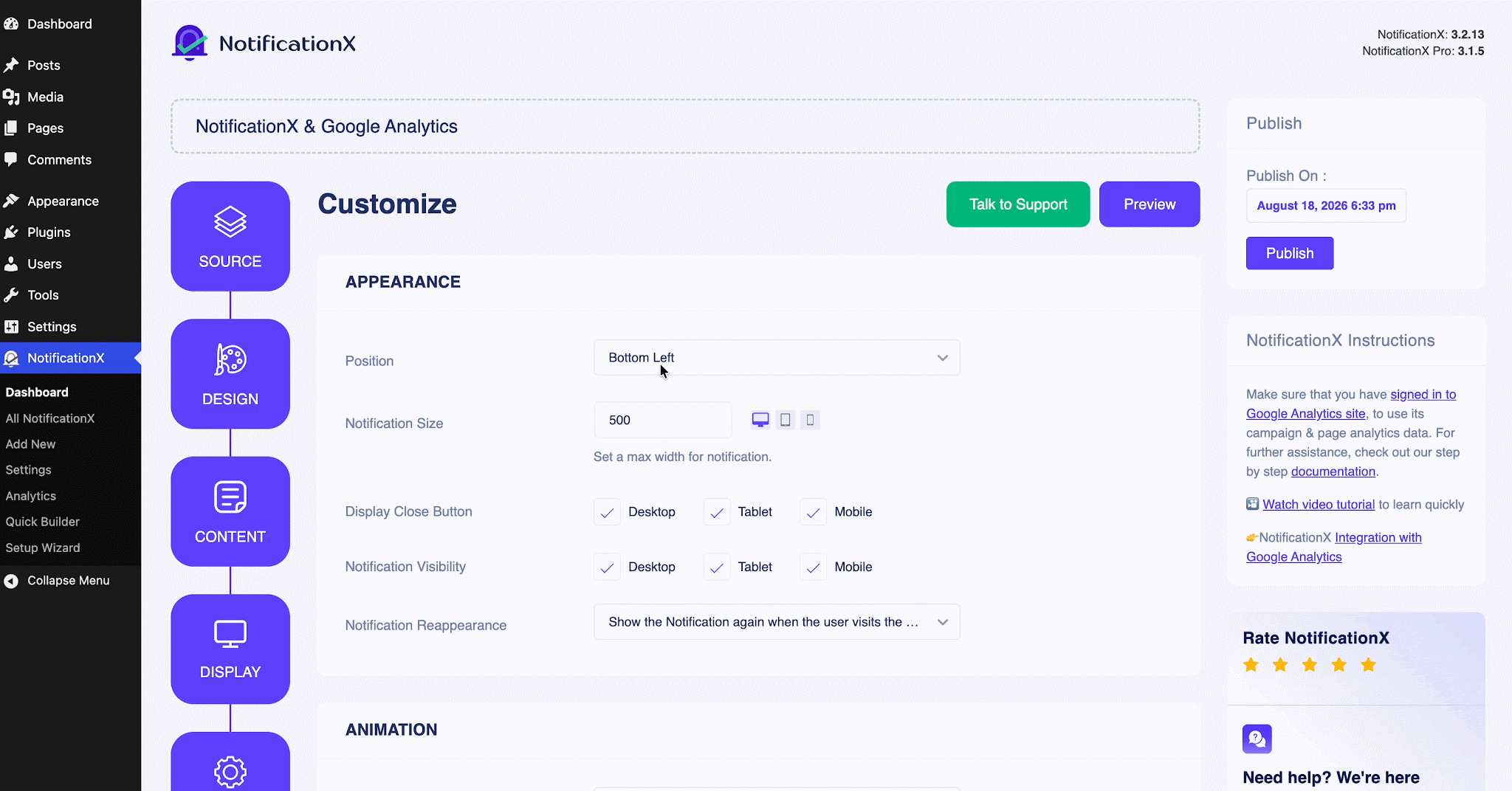Screen dimensions: 1512x791
Task: Click the fourth rating star
Action: tap(1339, 665)
